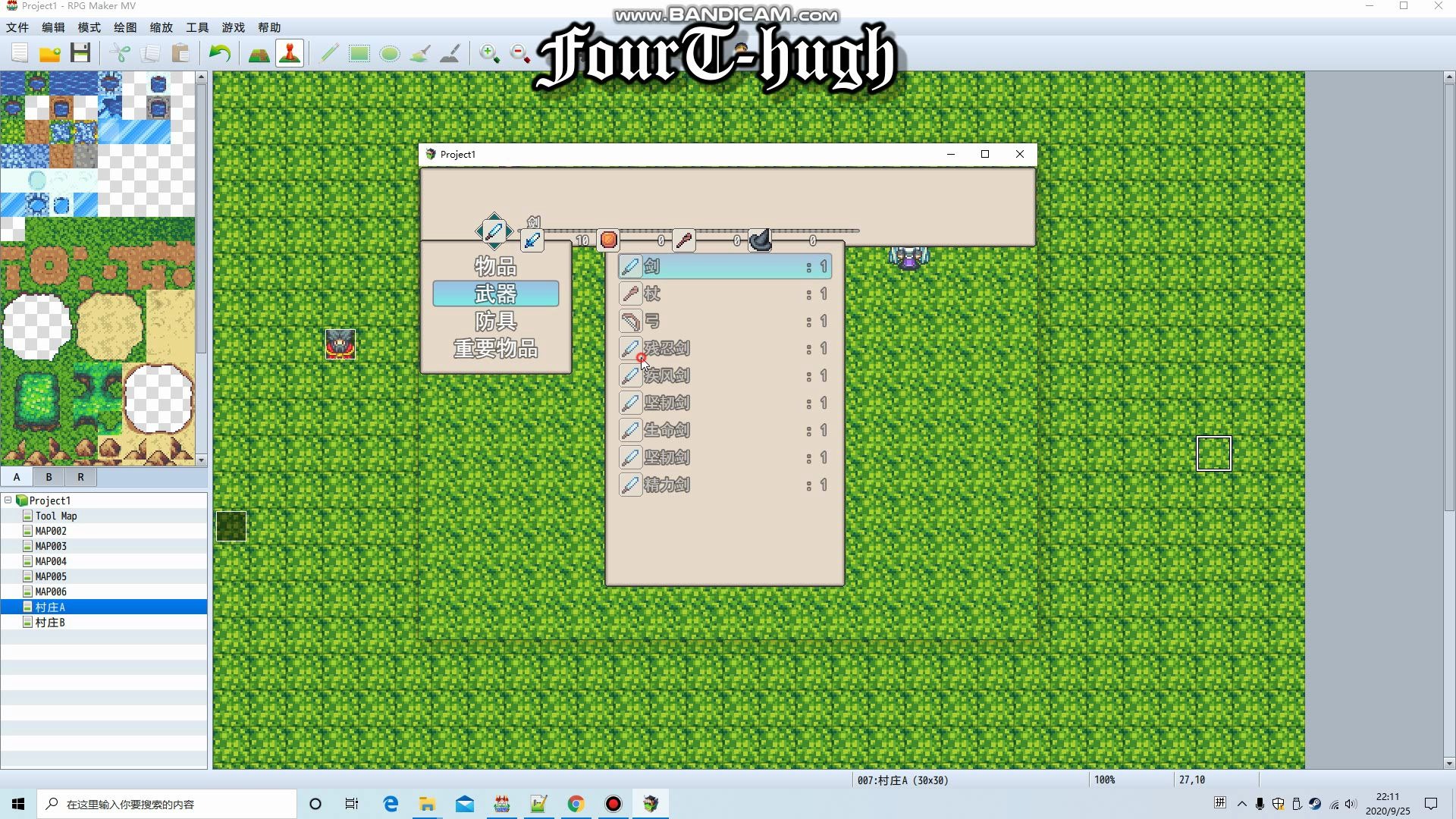Select 武器 category in the game menu

(496, 293)
